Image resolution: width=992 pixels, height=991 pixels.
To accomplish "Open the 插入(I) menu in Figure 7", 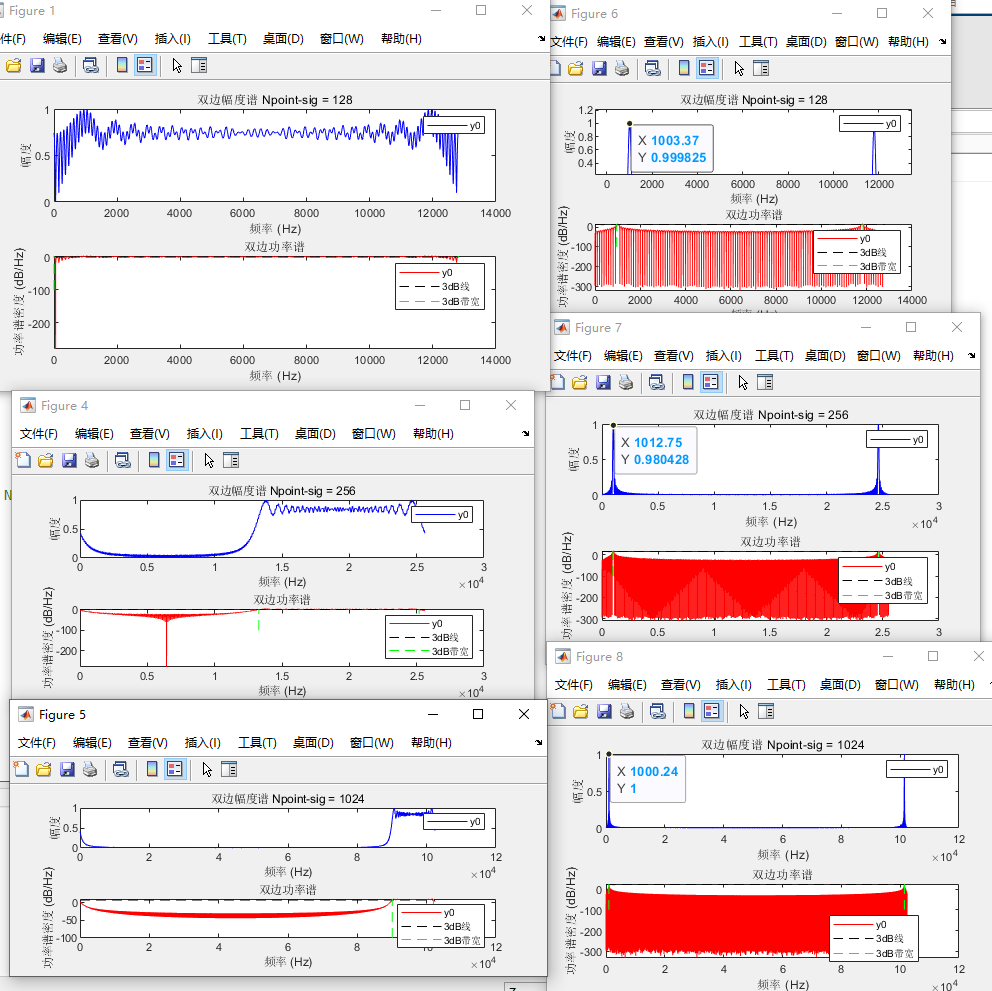I will [723, 356].
